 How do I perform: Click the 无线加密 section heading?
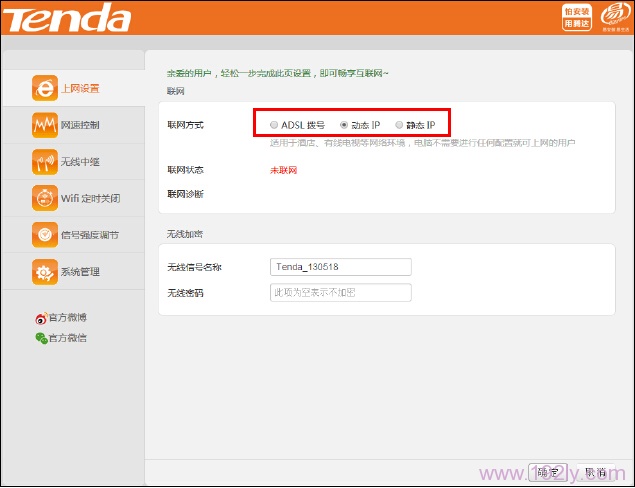[185, 234]
